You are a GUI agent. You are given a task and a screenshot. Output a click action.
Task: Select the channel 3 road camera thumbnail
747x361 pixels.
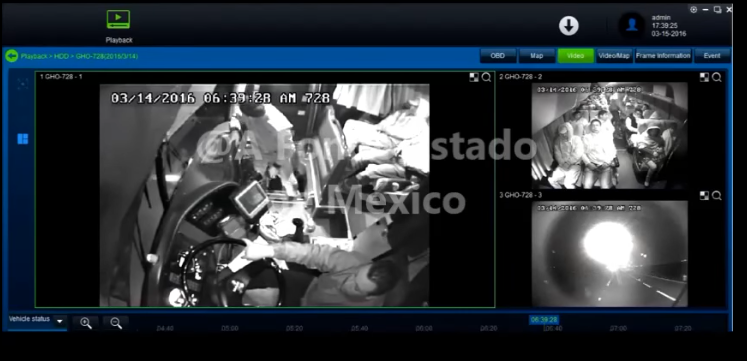(610, 254)
